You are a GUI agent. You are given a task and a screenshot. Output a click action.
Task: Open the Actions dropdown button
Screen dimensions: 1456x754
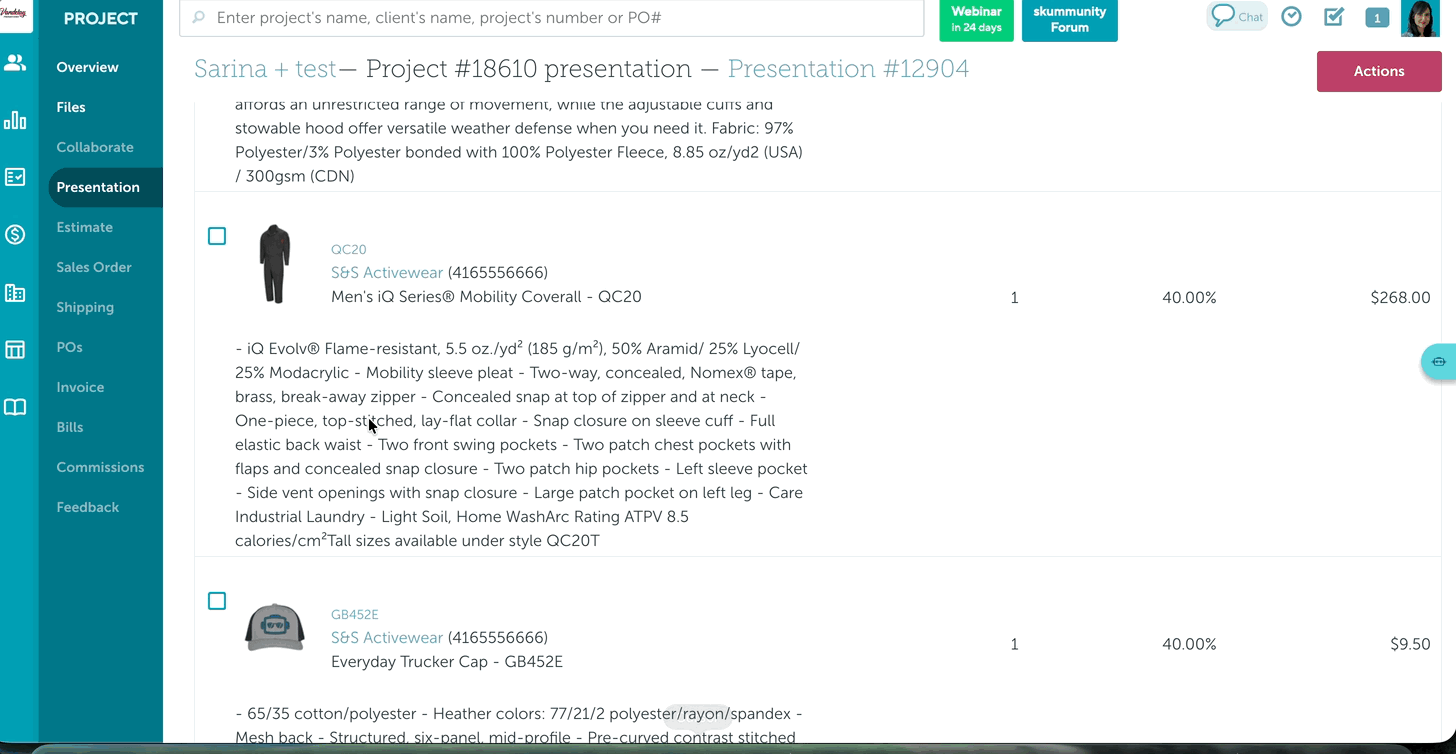point(1378,71)
